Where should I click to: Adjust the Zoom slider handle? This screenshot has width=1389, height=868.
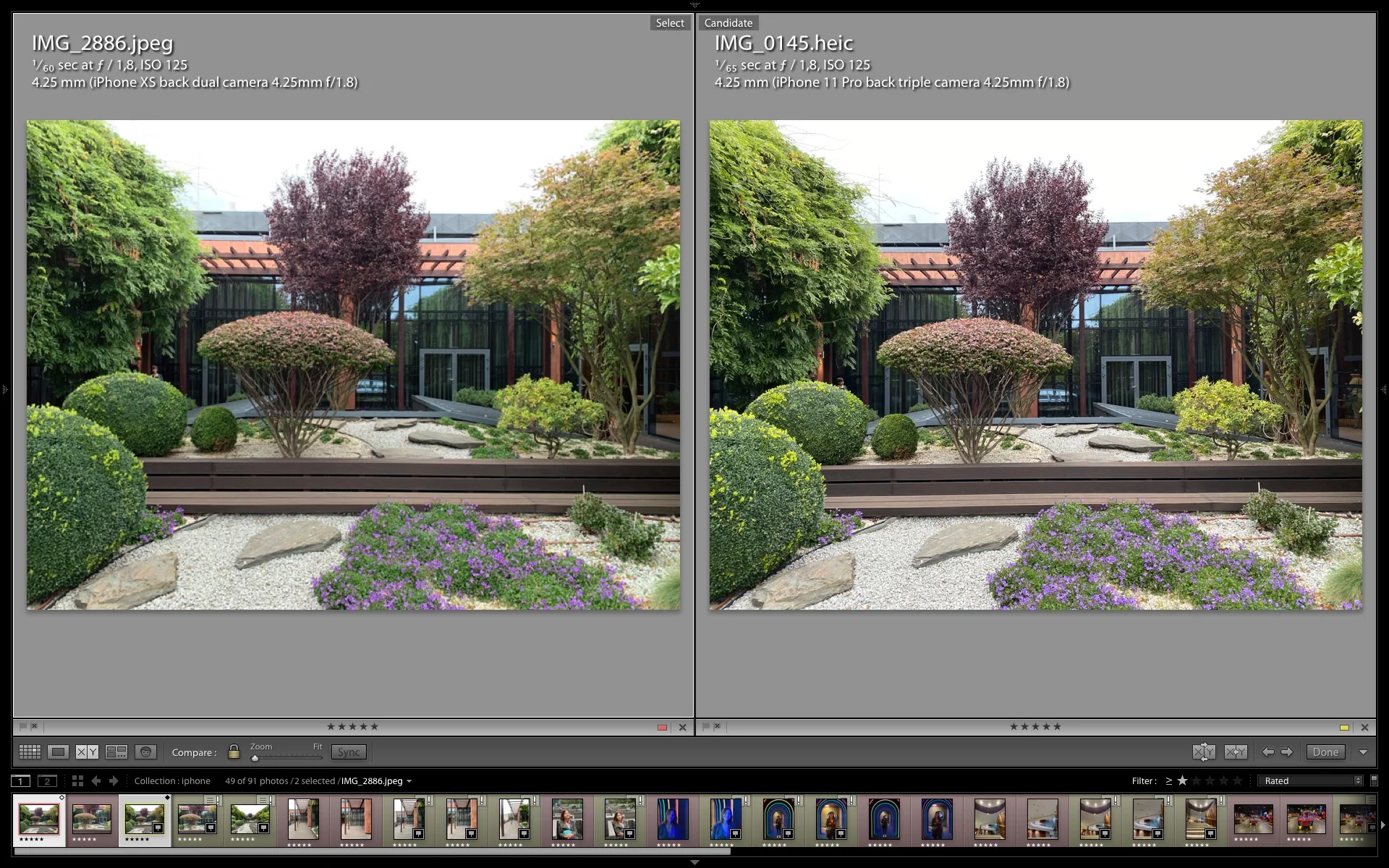click(x=255, y=757)
